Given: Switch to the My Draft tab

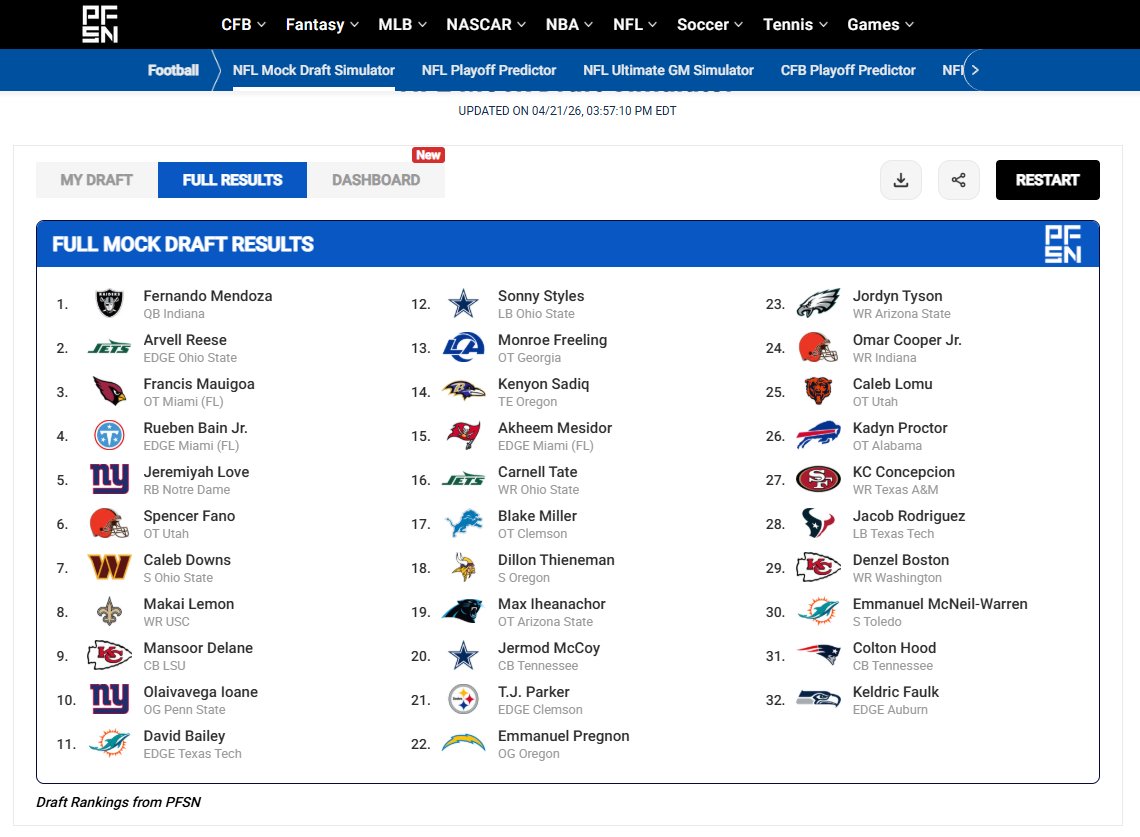Looking at the screenshot, I should (x=97, y=180).
